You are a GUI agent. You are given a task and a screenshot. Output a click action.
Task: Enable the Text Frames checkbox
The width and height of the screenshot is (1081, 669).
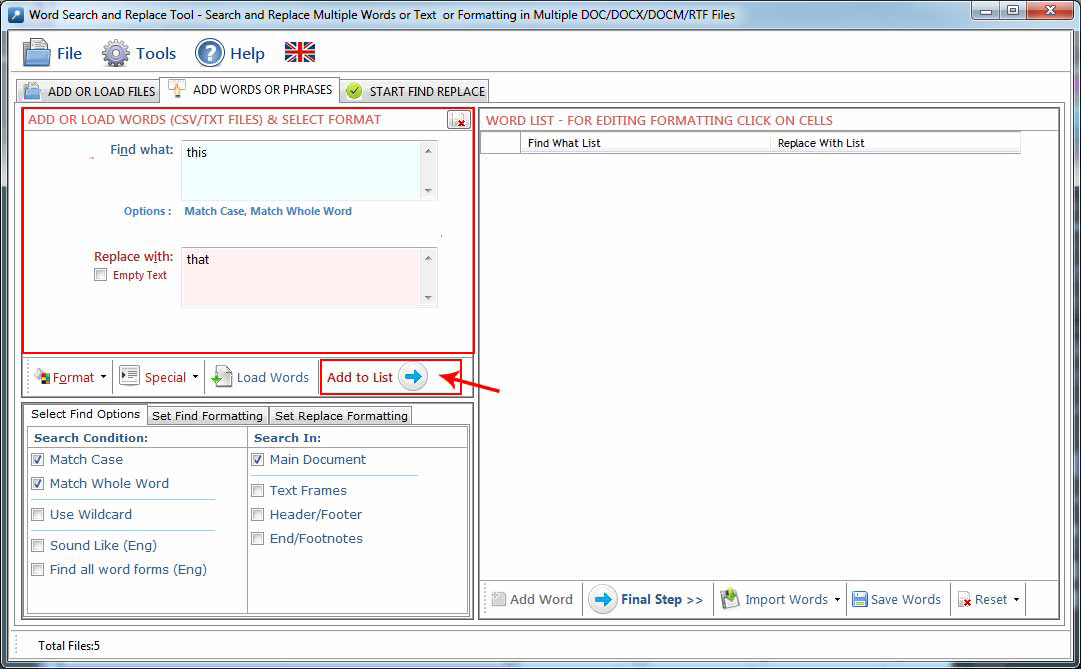coord(258,490)
